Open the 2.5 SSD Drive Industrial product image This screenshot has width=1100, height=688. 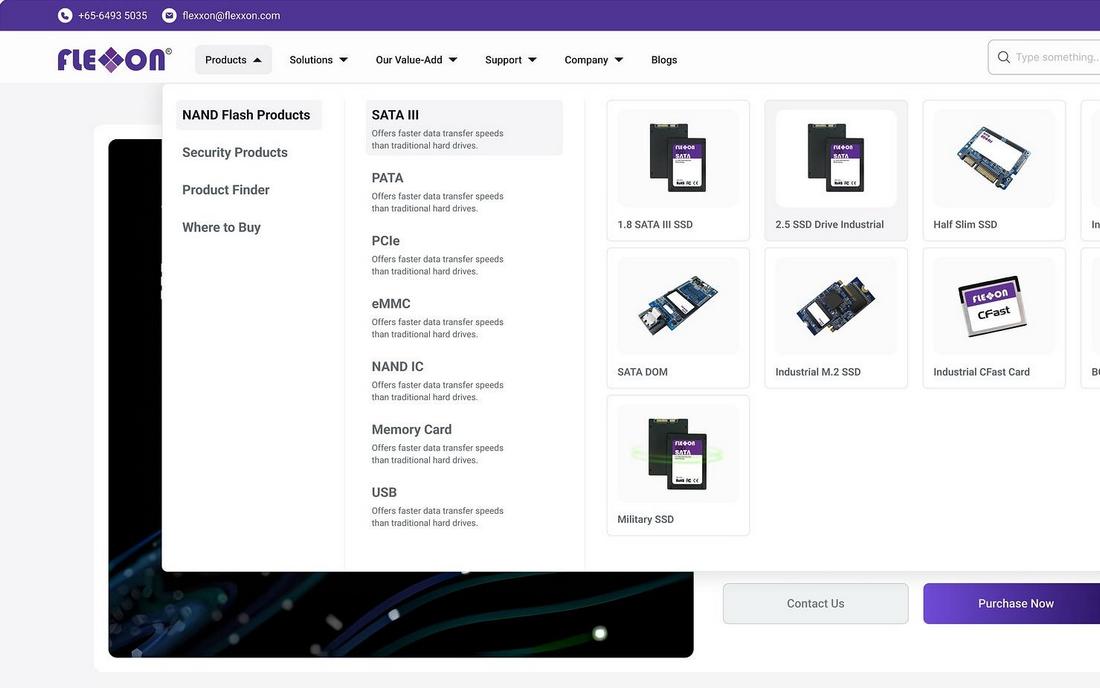point(836,158)
